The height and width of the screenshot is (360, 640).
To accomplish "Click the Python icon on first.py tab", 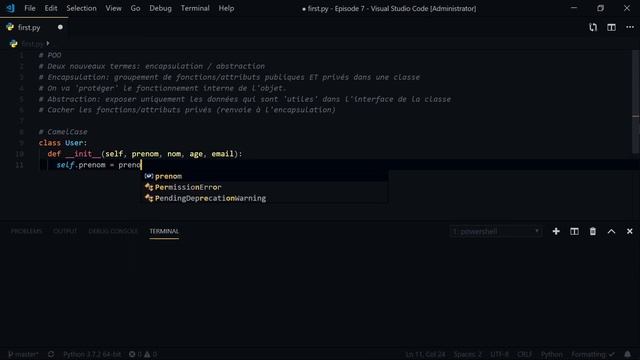I will (x=10, y=27).
